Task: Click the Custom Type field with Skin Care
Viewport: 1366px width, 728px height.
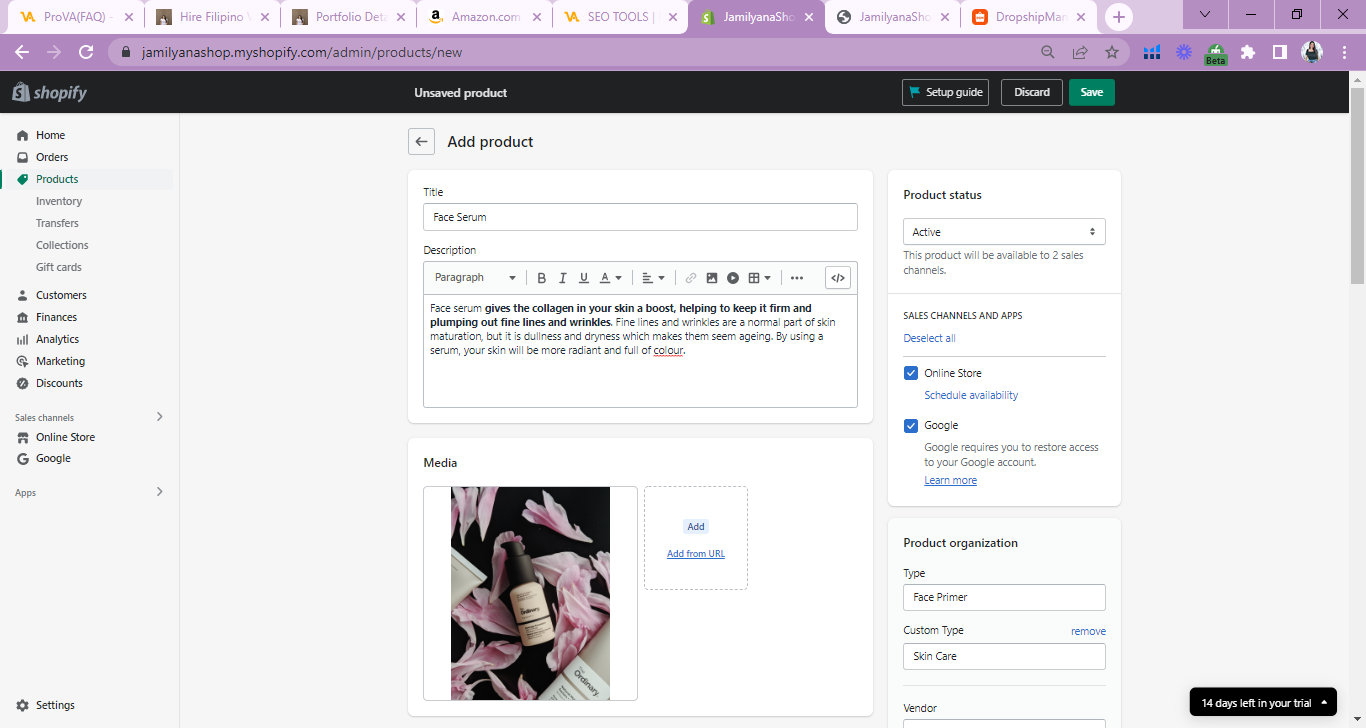Action: tap(1004, 656)
